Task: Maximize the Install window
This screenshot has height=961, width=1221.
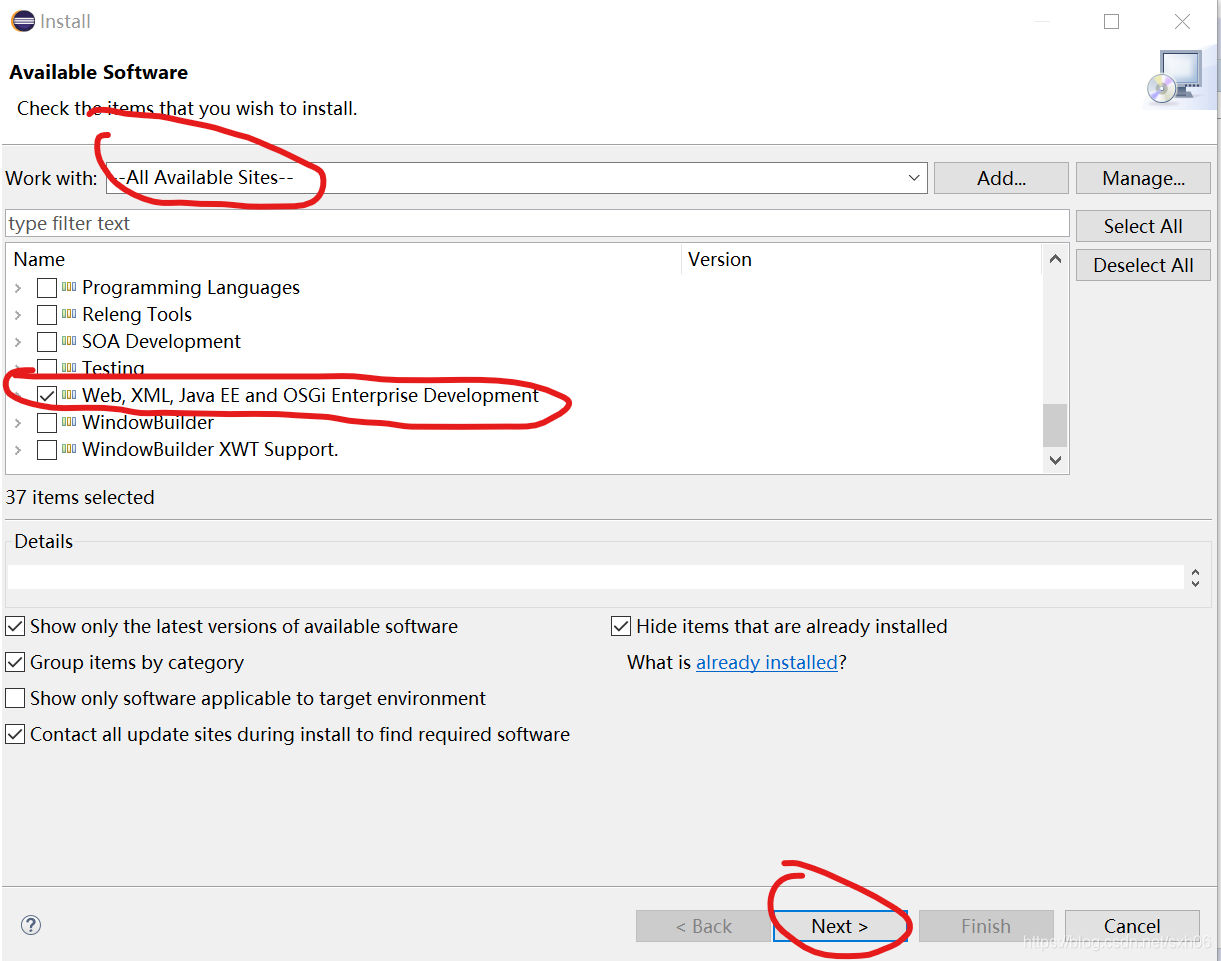Action: tap(1111, 21)
